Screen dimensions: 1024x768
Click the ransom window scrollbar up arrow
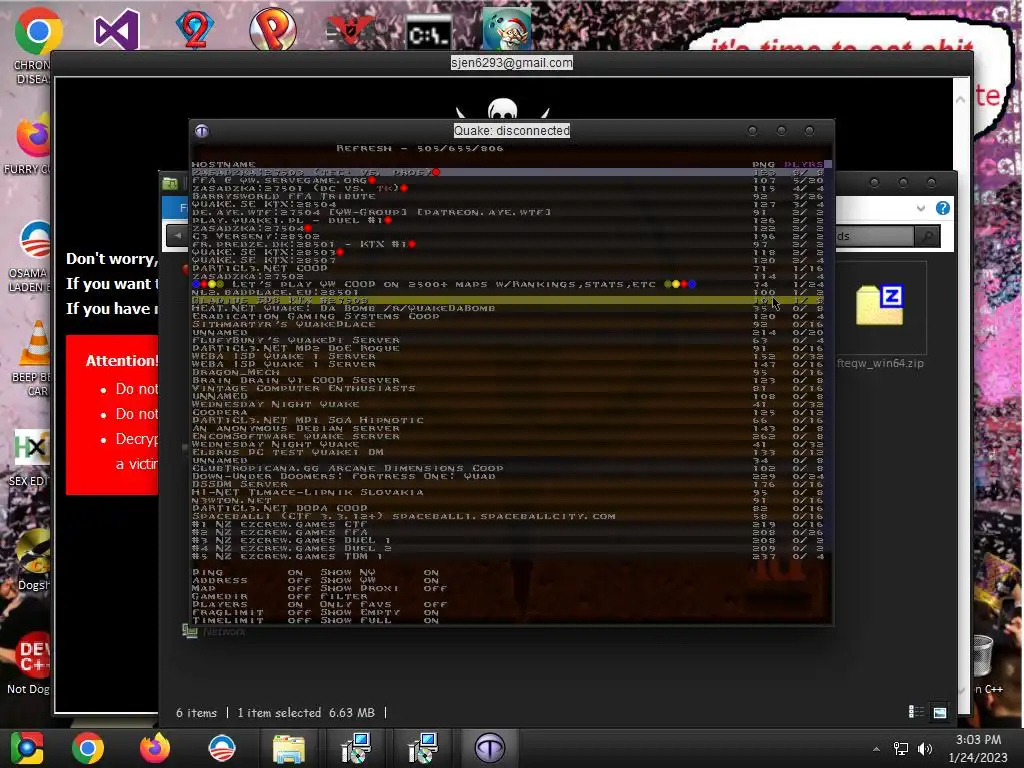(x=960, y=99)
